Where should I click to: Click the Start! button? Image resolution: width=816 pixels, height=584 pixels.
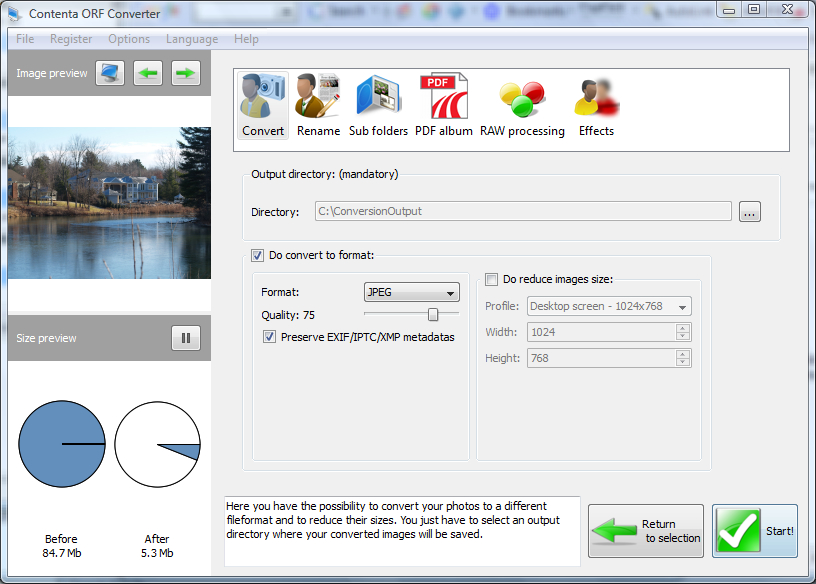[x=755, y=531]
